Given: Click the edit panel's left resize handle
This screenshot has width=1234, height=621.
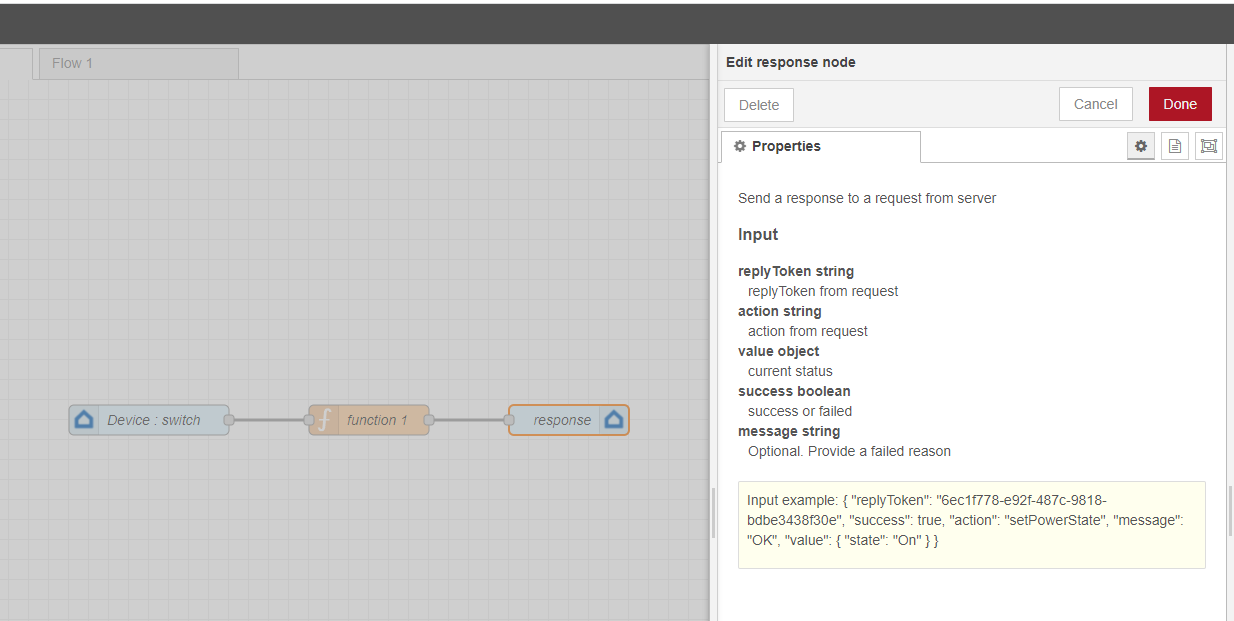Looking at the screenshot, I should (713, 513).
